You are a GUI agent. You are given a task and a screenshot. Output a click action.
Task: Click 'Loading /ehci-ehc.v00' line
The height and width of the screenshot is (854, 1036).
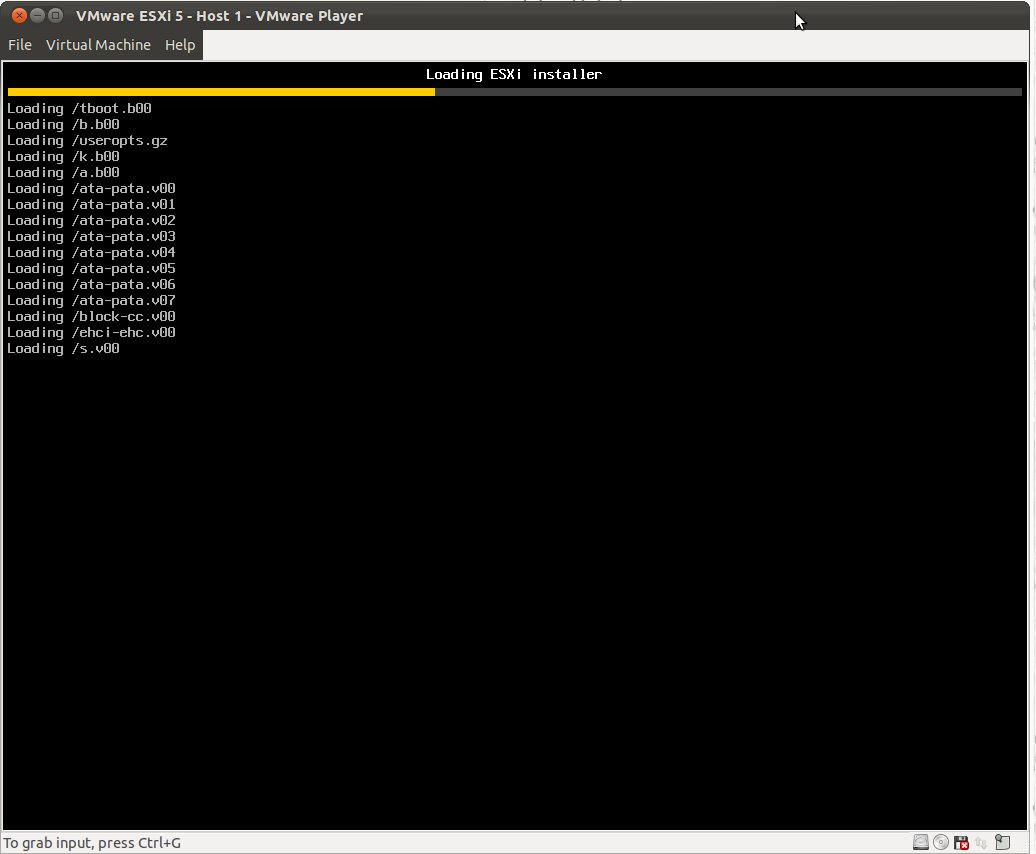click(x=91, y=332)
